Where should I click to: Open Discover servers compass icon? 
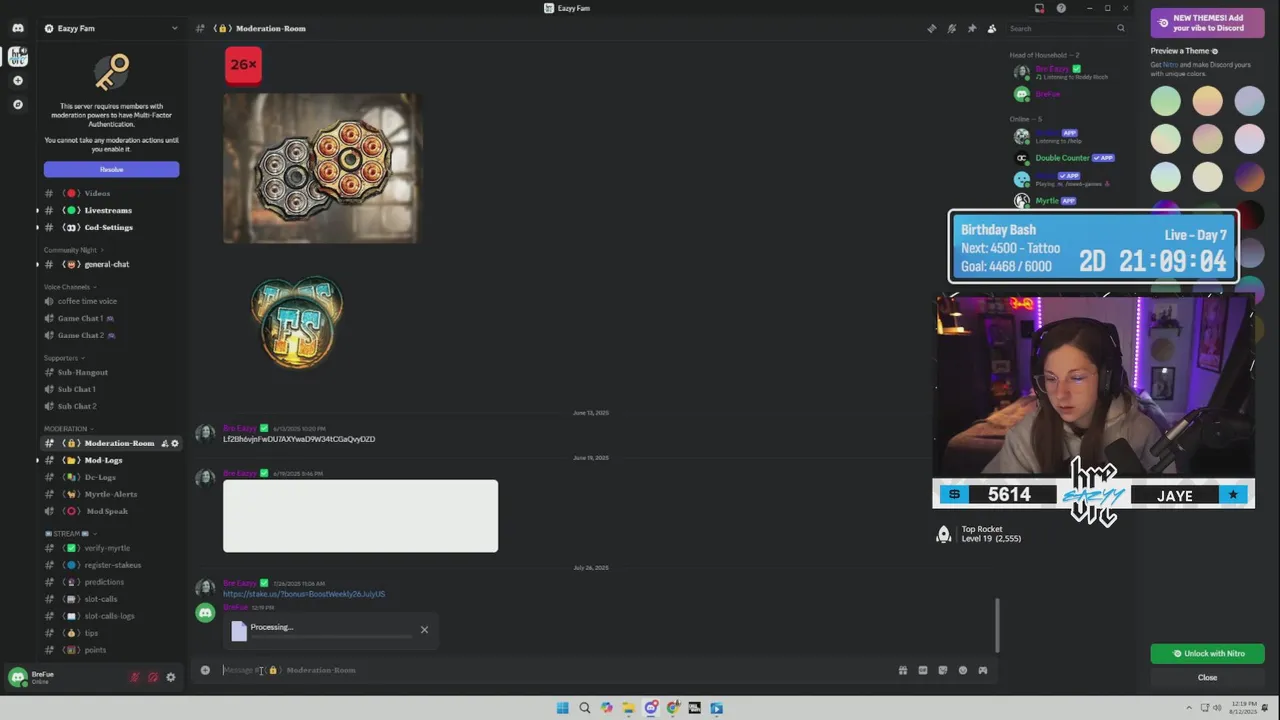coord(17,104)
